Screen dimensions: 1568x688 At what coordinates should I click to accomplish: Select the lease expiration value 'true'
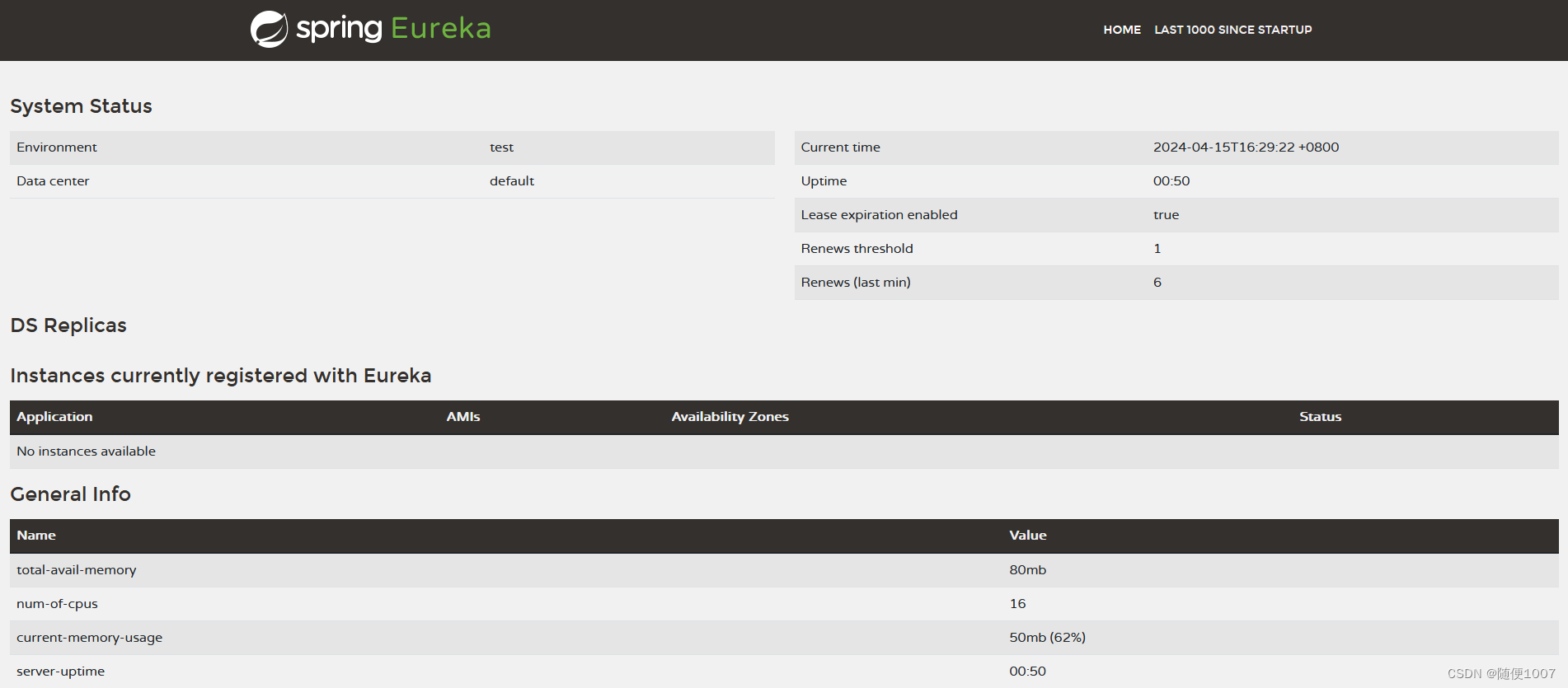pos(1166,215)
